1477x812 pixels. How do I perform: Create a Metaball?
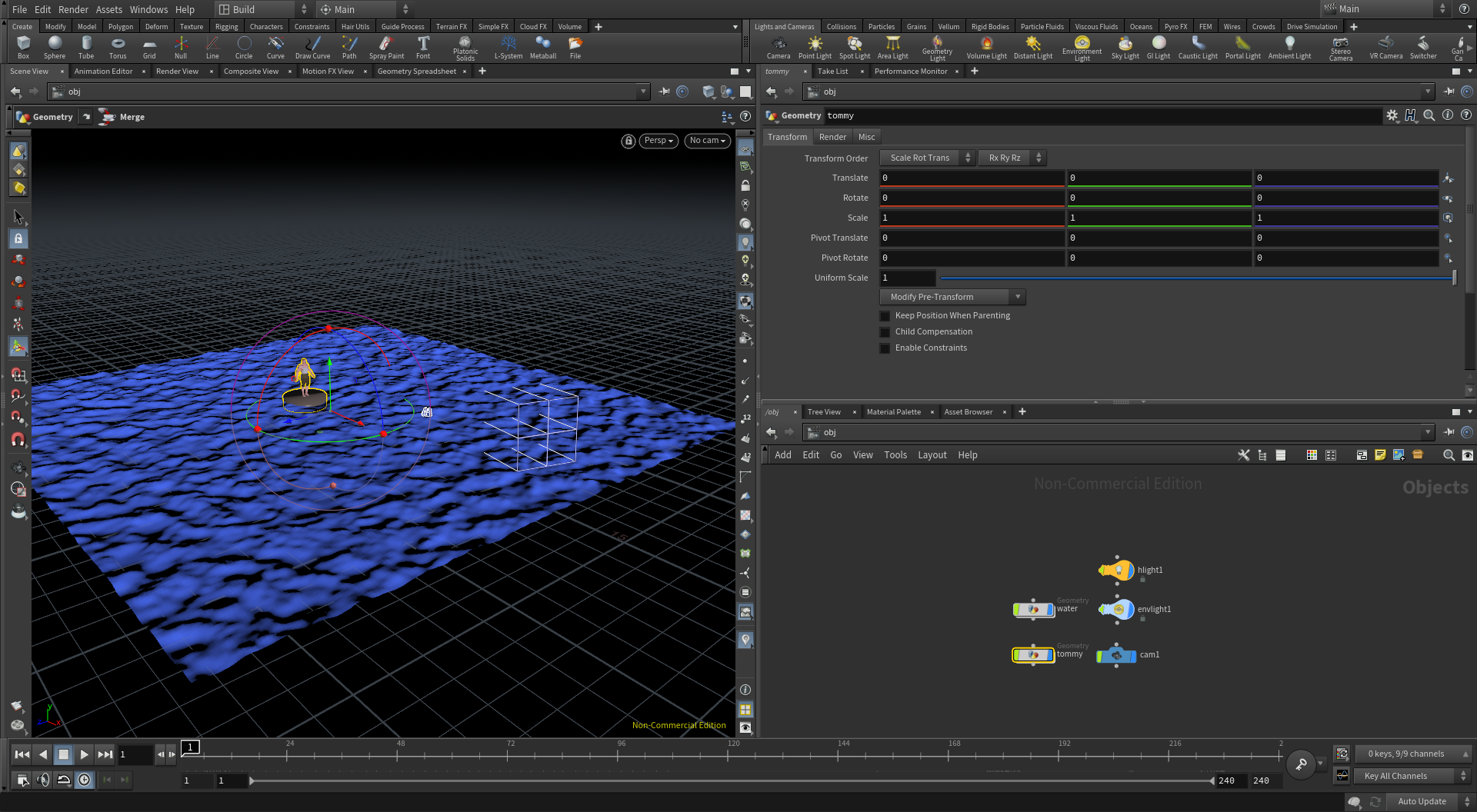pyautogui.click(x=543, y=47)
